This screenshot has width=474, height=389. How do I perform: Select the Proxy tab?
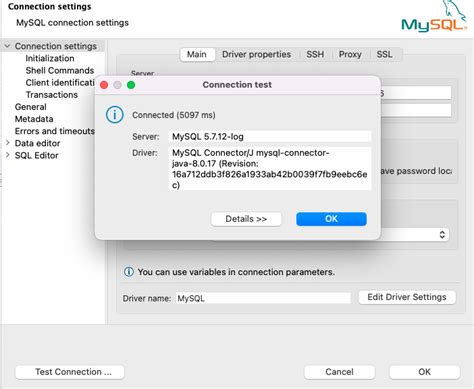pyautogui.click(x=350, y=54)
